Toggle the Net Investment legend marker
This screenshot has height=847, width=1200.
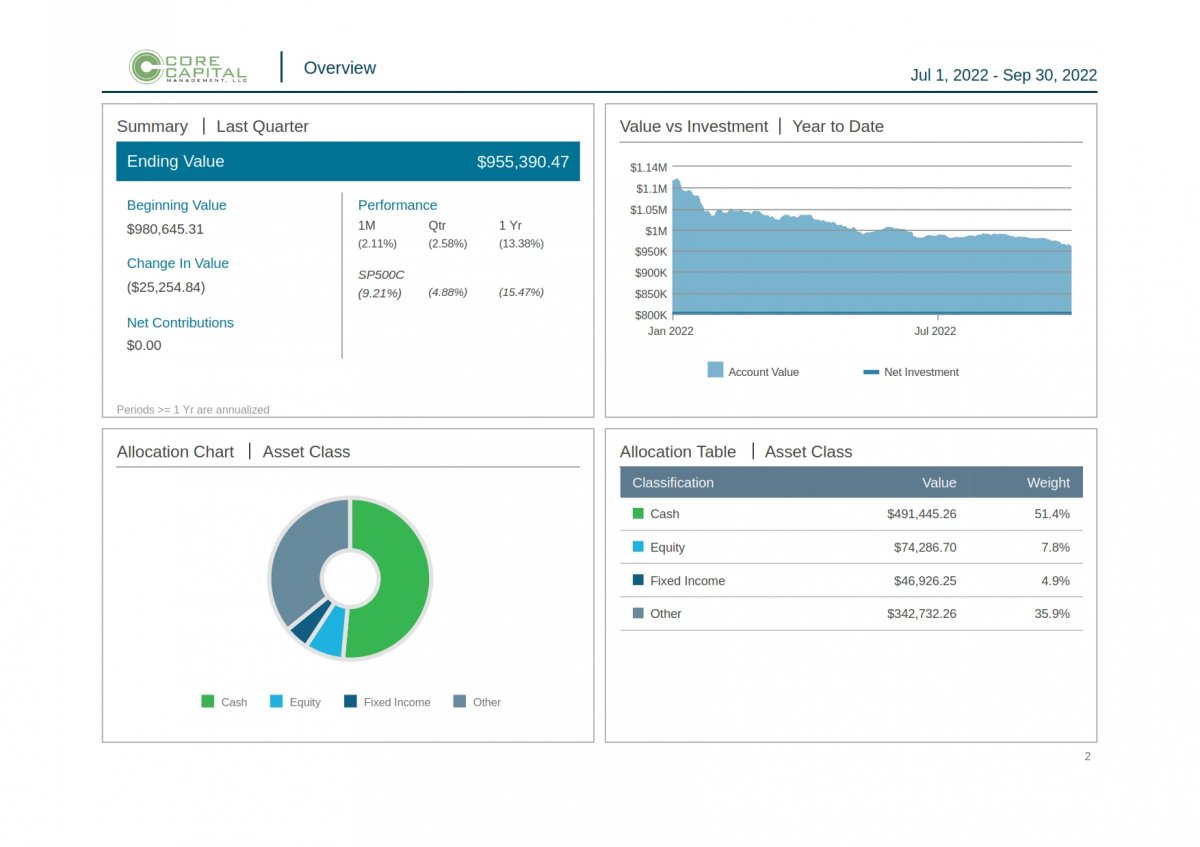pyautogui.click(x=871, y=372)
